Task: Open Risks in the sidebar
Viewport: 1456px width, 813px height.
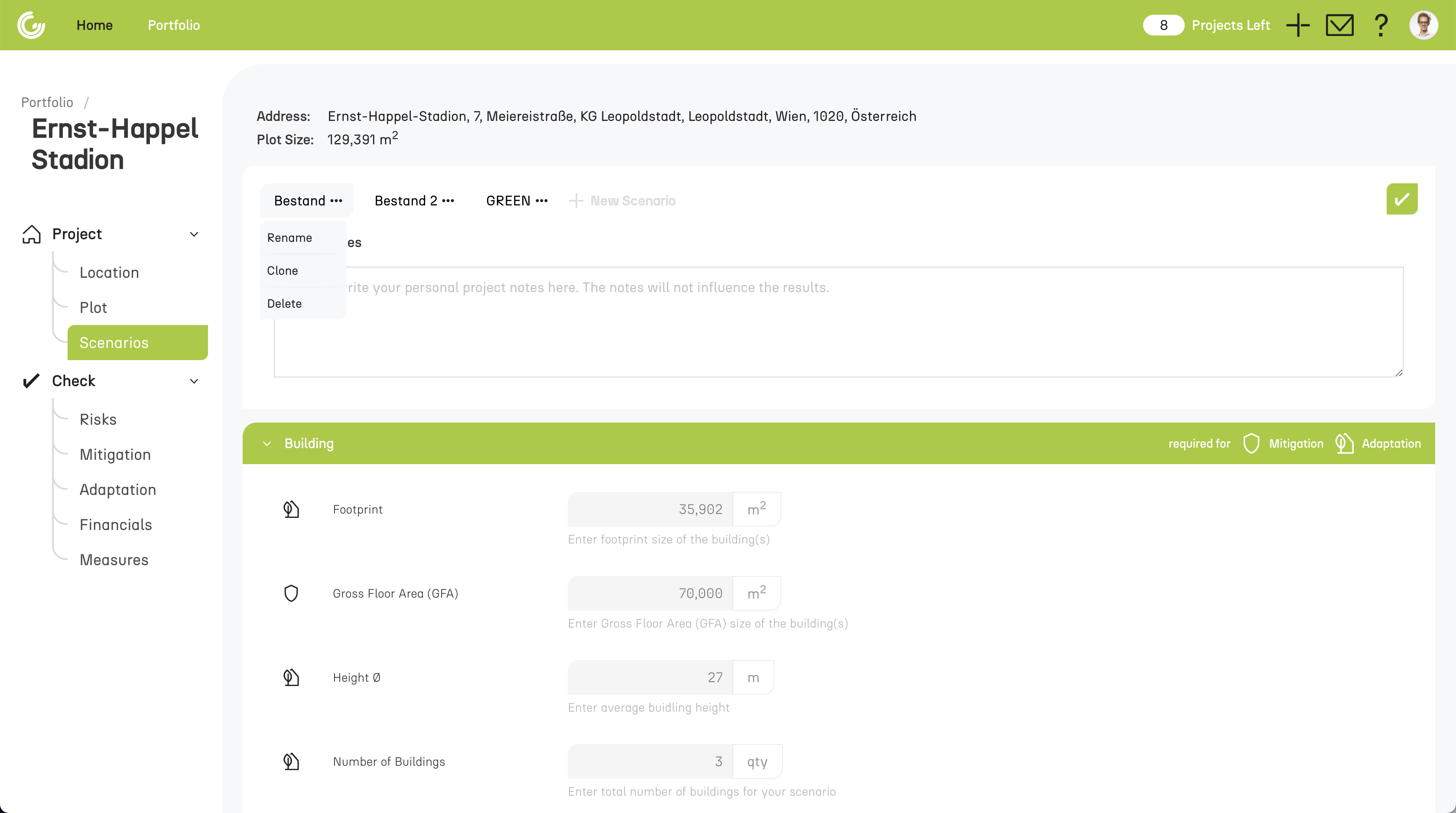Action: [x=98, y=420]
